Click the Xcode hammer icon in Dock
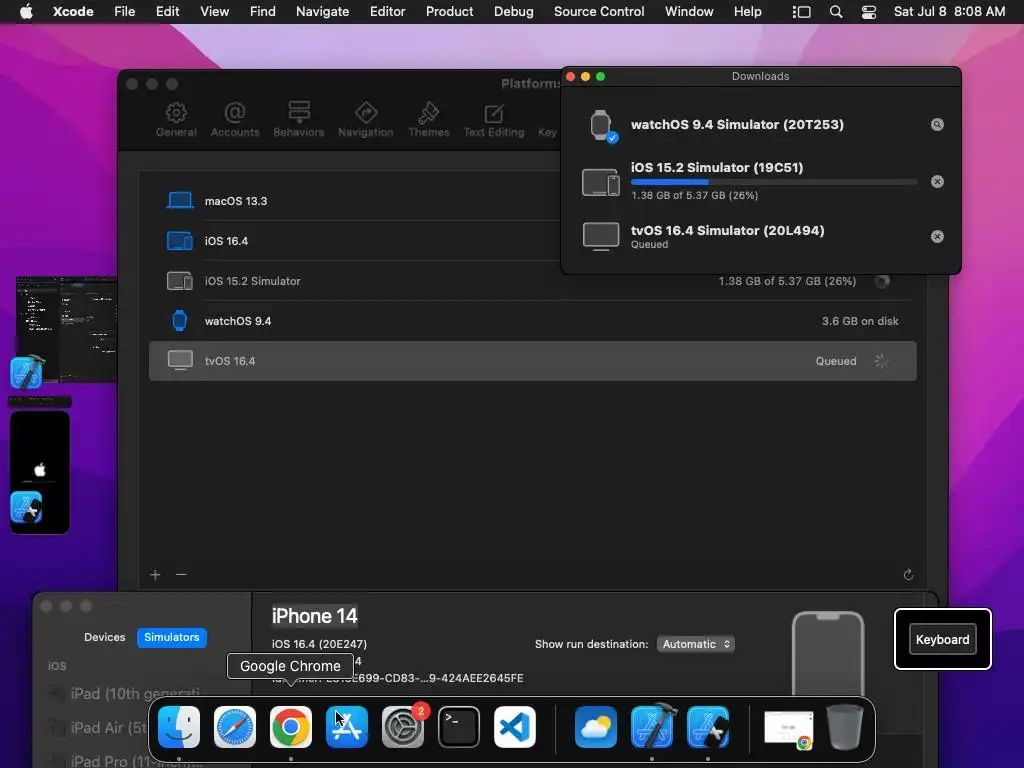This screenshot has height=768, width=1024. (652, 726)
